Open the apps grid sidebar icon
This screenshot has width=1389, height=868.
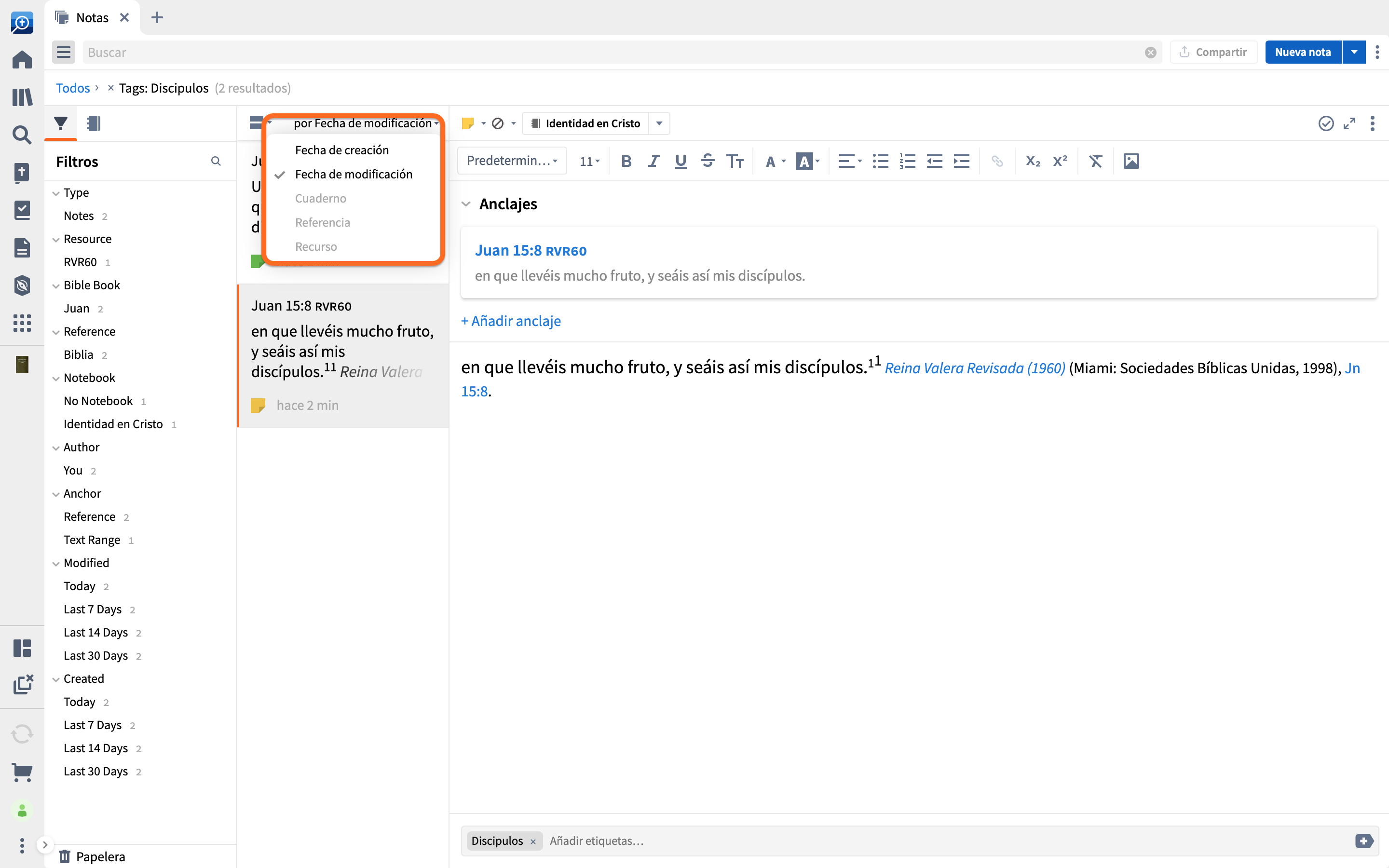click(22, 323)
